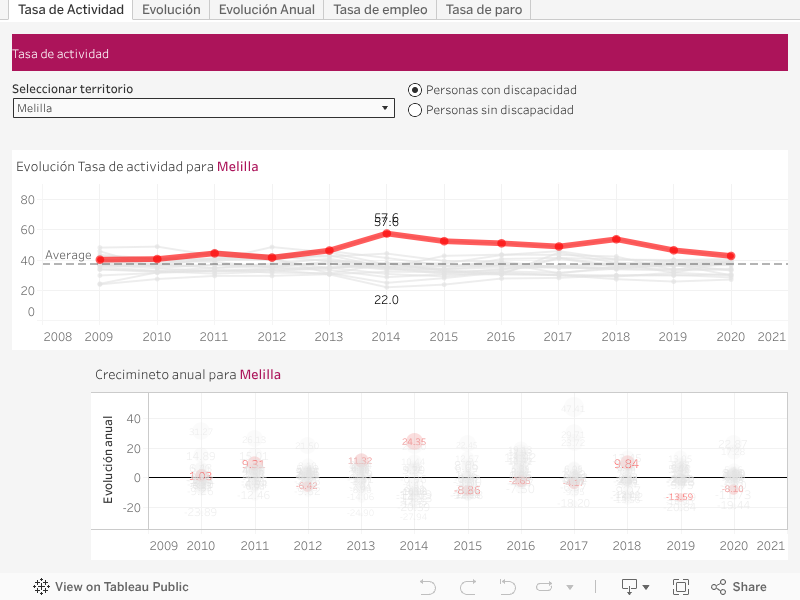Click the Tableau logo icon
The height and width of the screenshot is (600, 800).
[42, 587]
